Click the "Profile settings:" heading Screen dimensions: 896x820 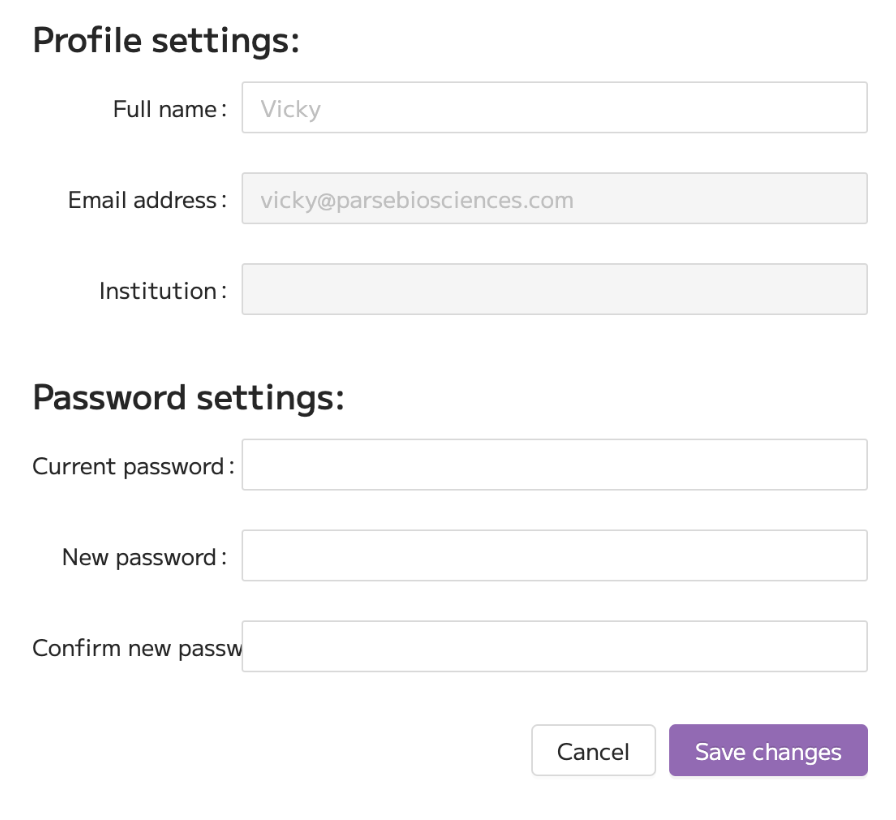pos(166,41)
